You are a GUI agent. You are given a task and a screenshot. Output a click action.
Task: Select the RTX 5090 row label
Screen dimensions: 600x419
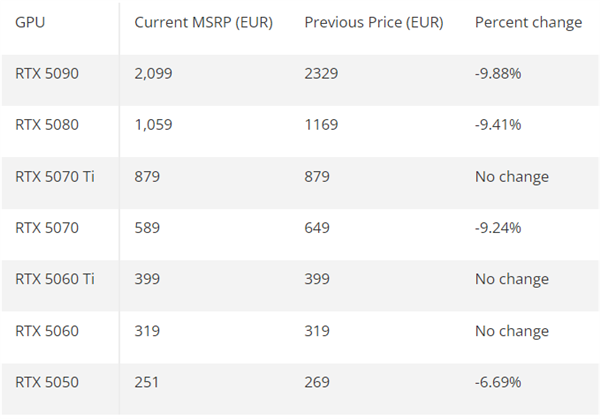point(47,73)
